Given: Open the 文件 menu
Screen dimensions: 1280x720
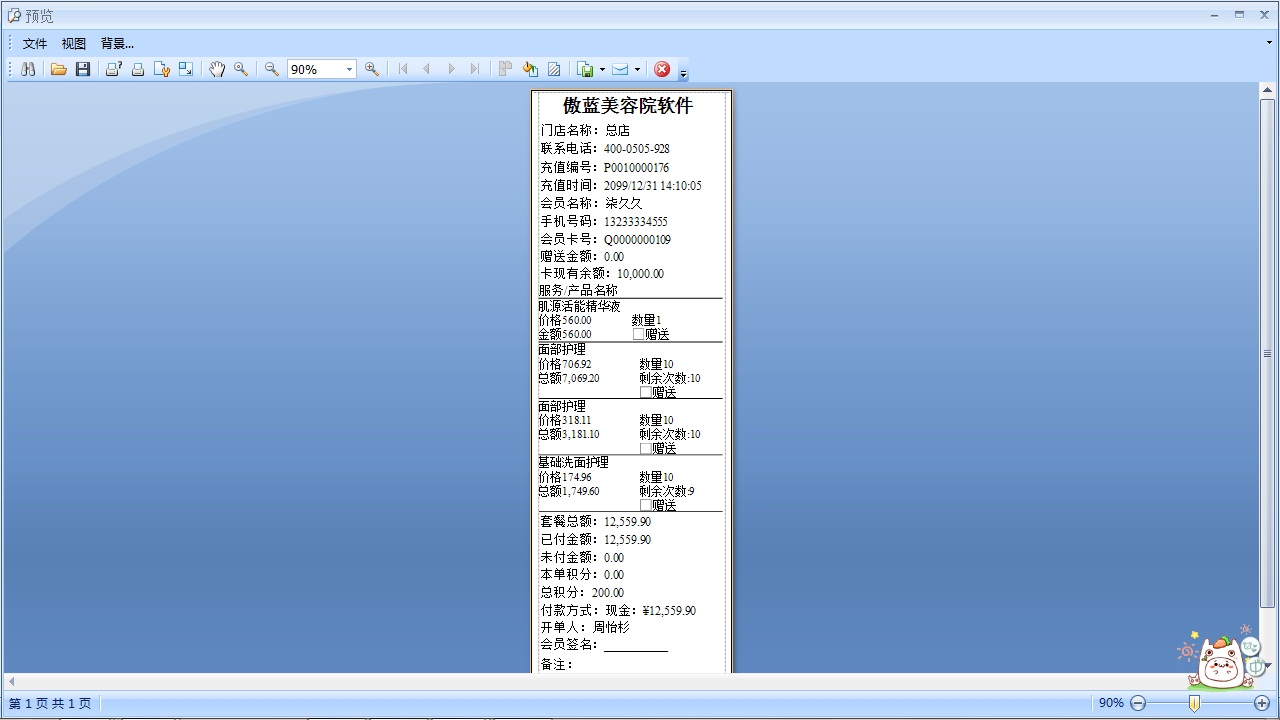Looking at the screenshot, I should pos(35,43).
